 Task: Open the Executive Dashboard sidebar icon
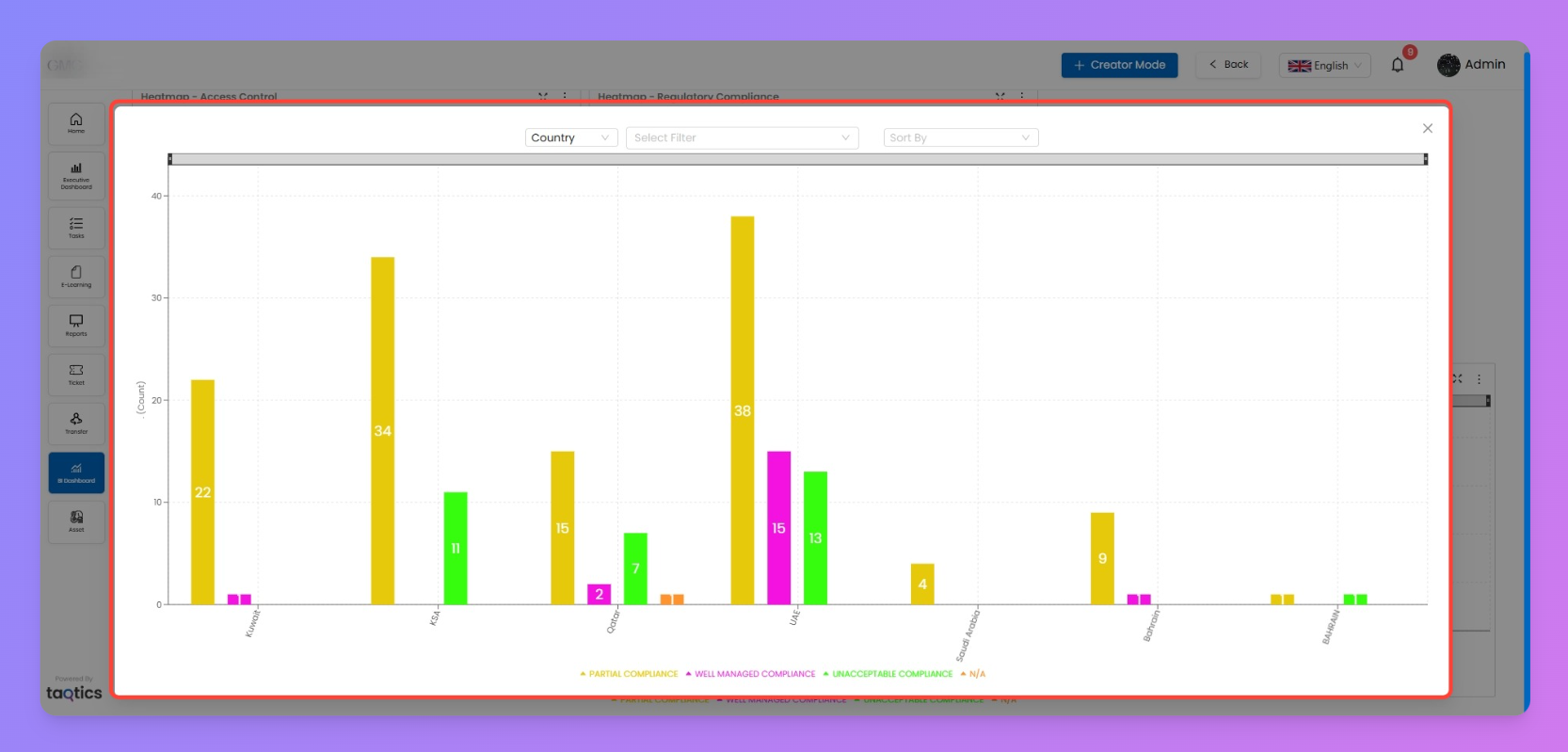[x=76, y=176]
